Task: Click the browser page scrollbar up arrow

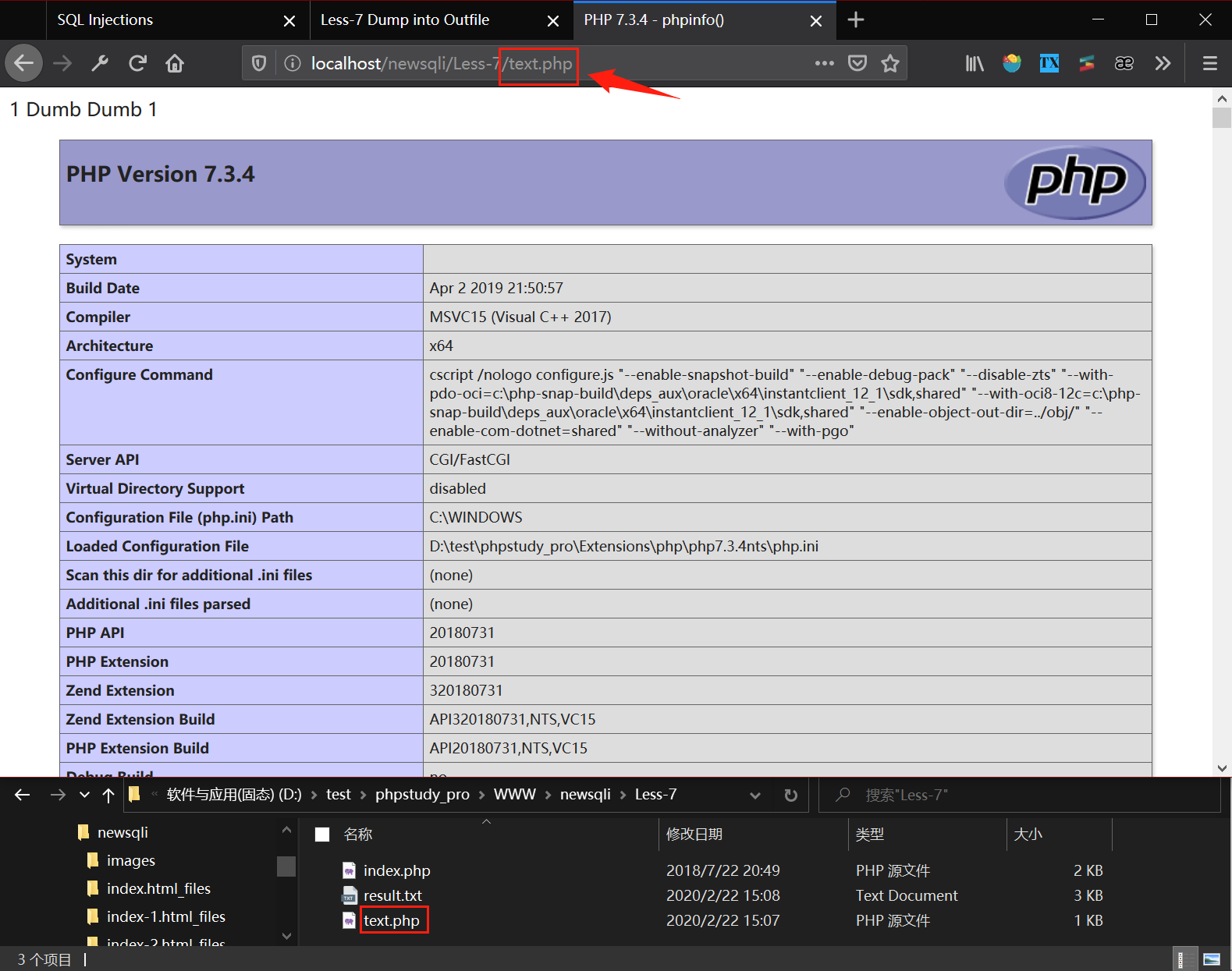Action: 1222,98
